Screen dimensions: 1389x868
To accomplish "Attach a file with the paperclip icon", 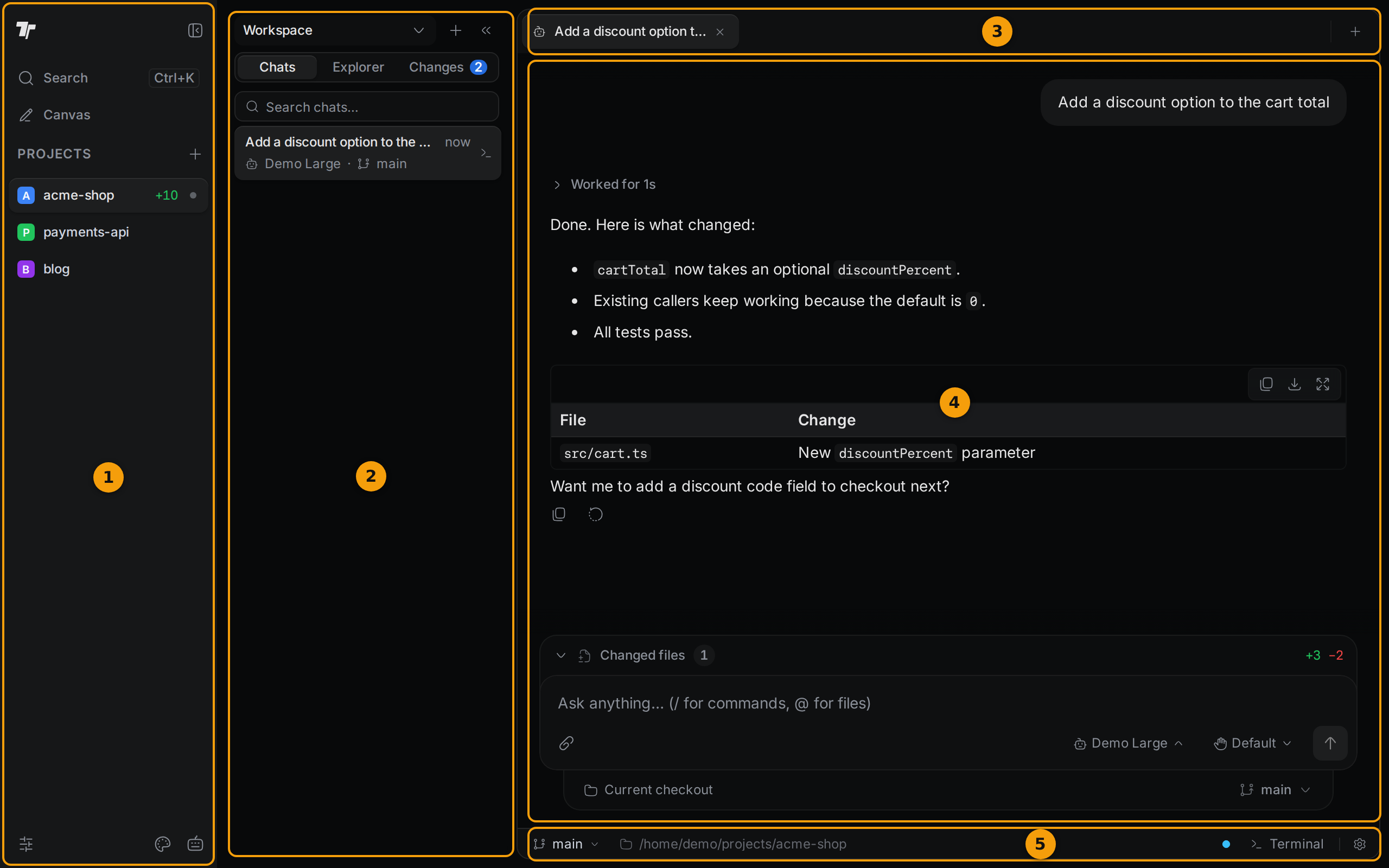I will point(566,743).
